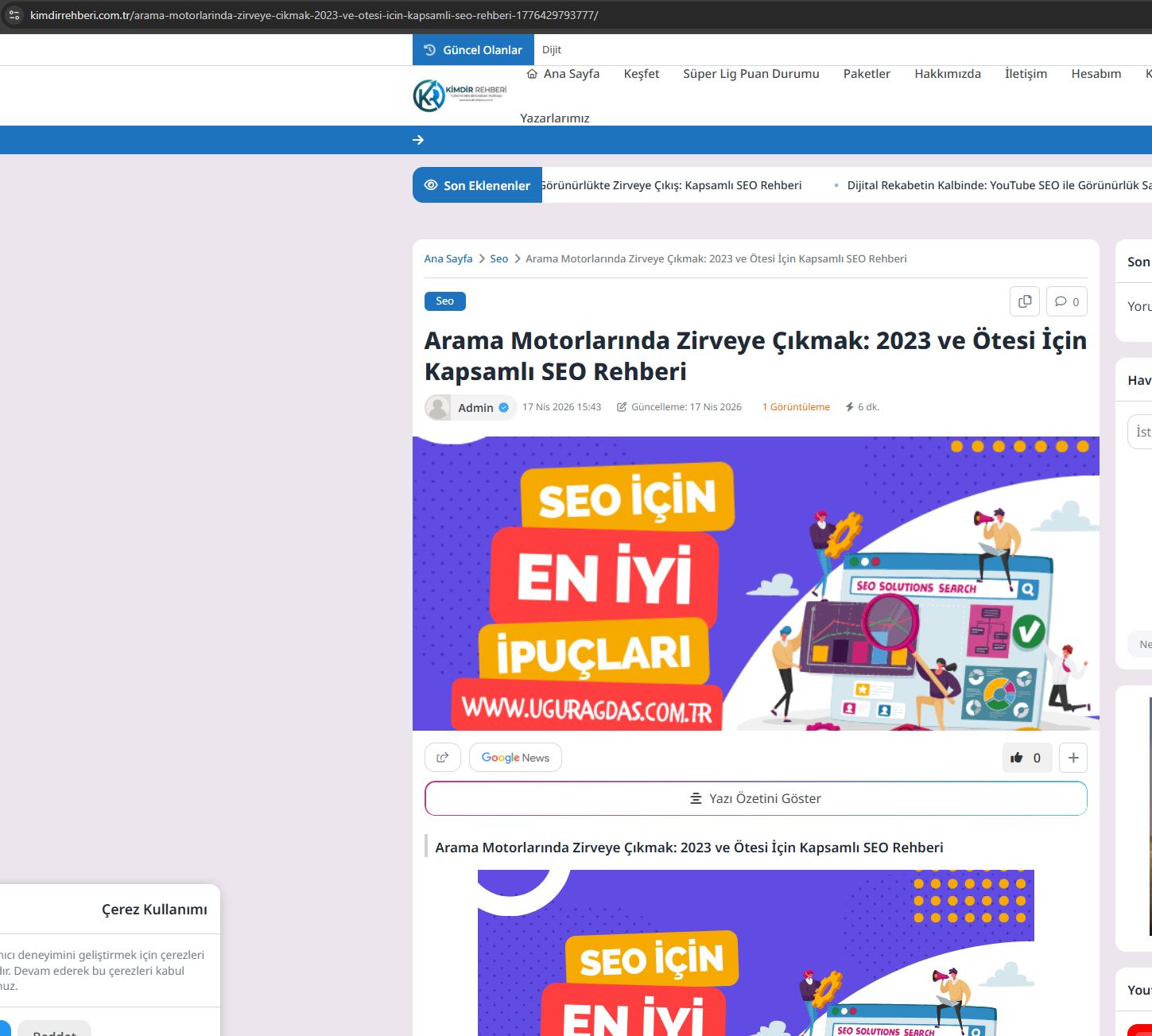This screenshot has width=1152, height=1036.
Task: Open ticker link about Kapsamlı SEO Rehberi
Action: 672,185
